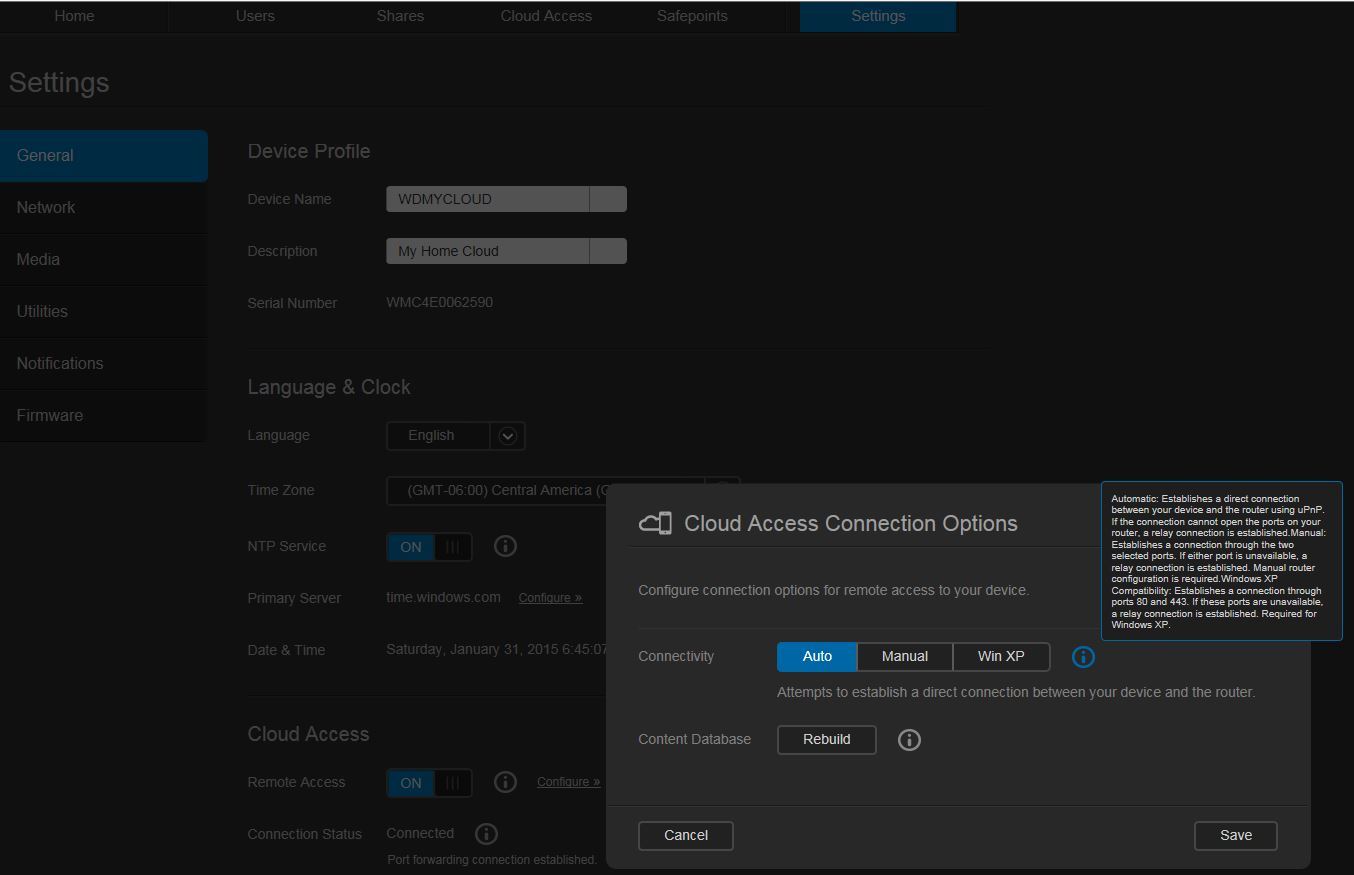The width and height of the screenshot is (1354, 875).
Task: Click the Description input field
Action: click(x=507, y=251)
